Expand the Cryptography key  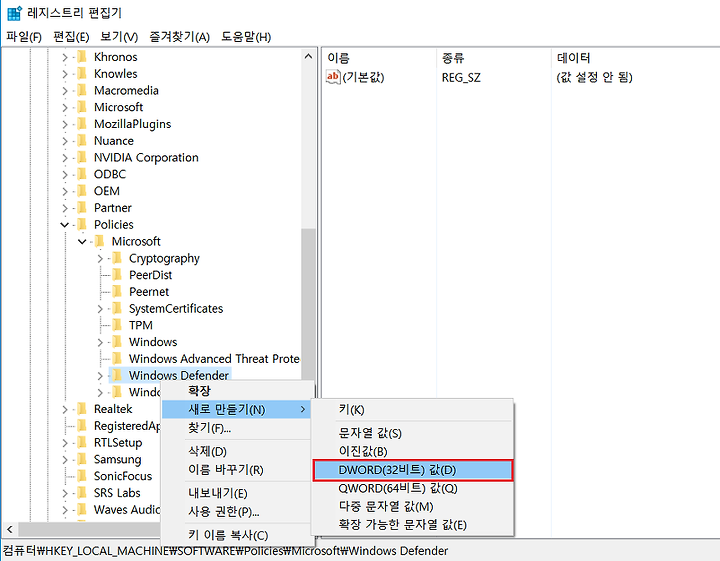pos(100,258)
